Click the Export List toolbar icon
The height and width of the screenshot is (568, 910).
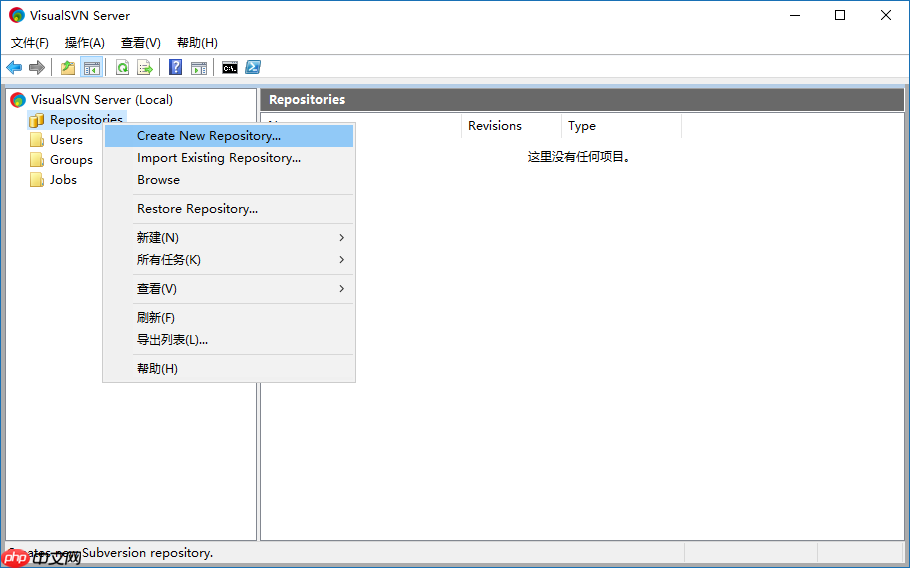tap(145, 67)
